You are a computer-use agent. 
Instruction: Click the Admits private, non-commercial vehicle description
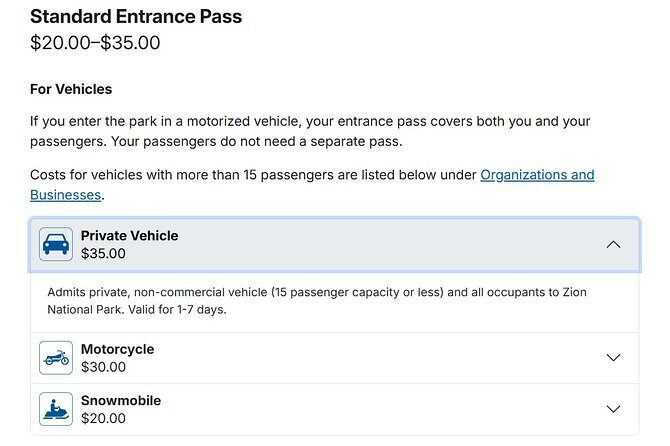coord(300,292)
